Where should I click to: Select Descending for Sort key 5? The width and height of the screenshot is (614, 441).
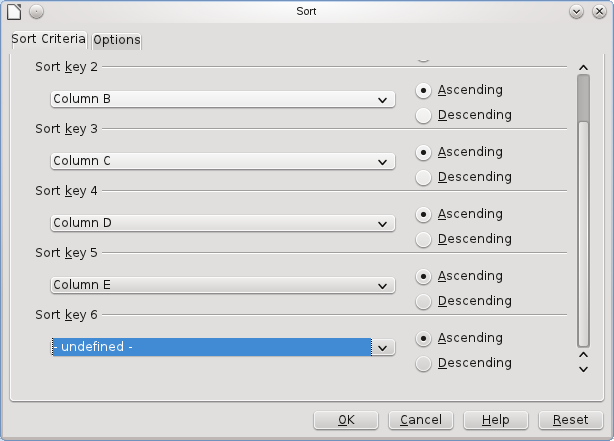pos(424,301)
